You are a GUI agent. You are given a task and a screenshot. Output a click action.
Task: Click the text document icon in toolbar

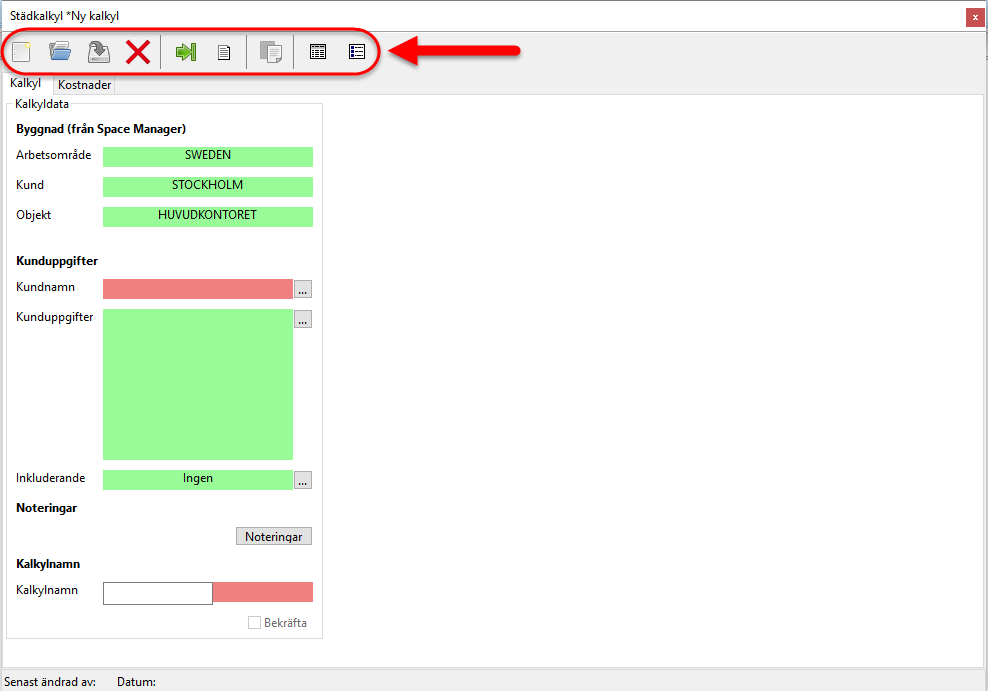tap(224, 52)
